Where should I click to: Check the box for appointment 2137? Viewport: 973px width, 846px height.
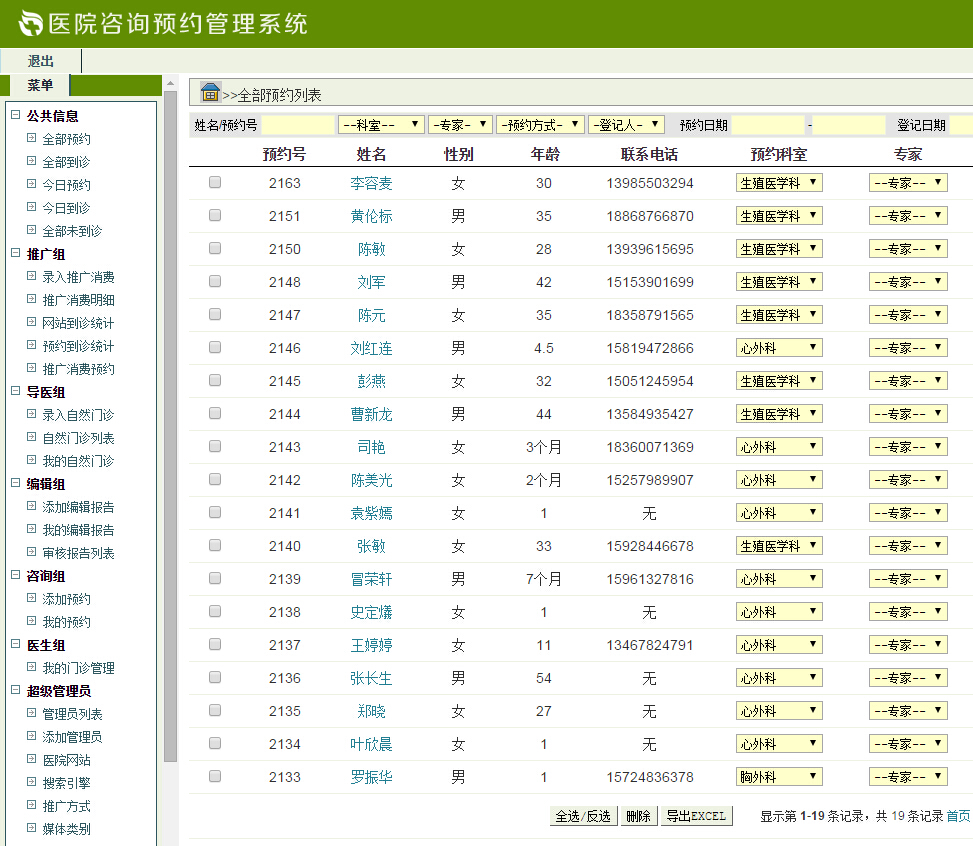click(215, 644)
